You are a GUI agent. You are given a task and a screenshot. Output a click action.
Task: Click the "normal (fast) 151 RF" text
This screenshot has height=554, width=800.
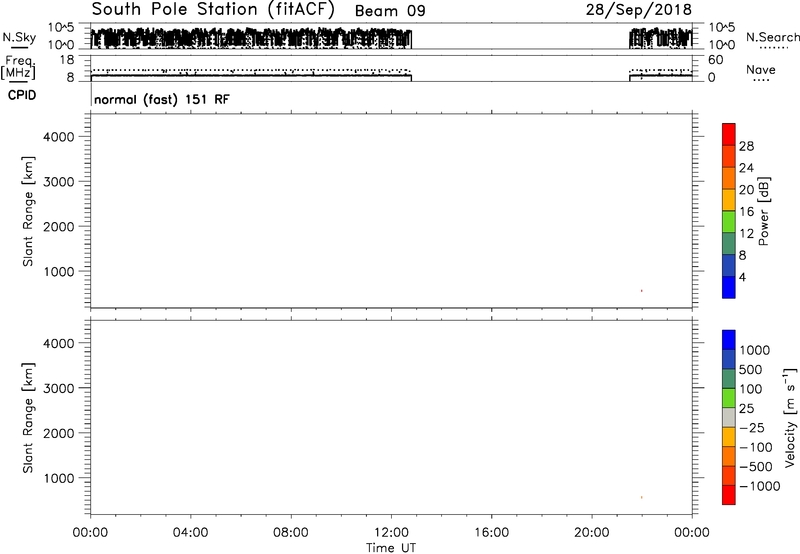162,99
